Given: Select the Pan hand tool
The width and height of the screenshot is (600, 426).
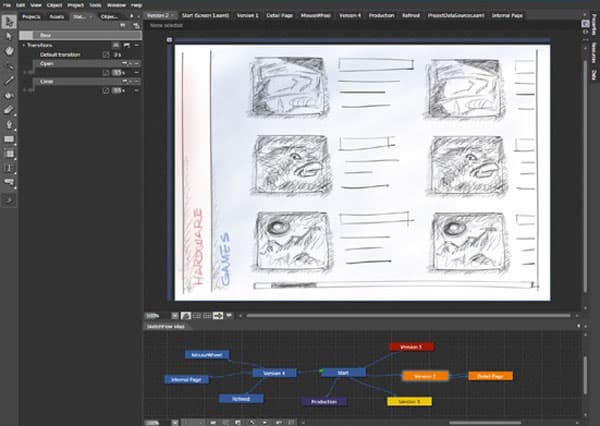Looking at the screenshot, I should (9, 51).
